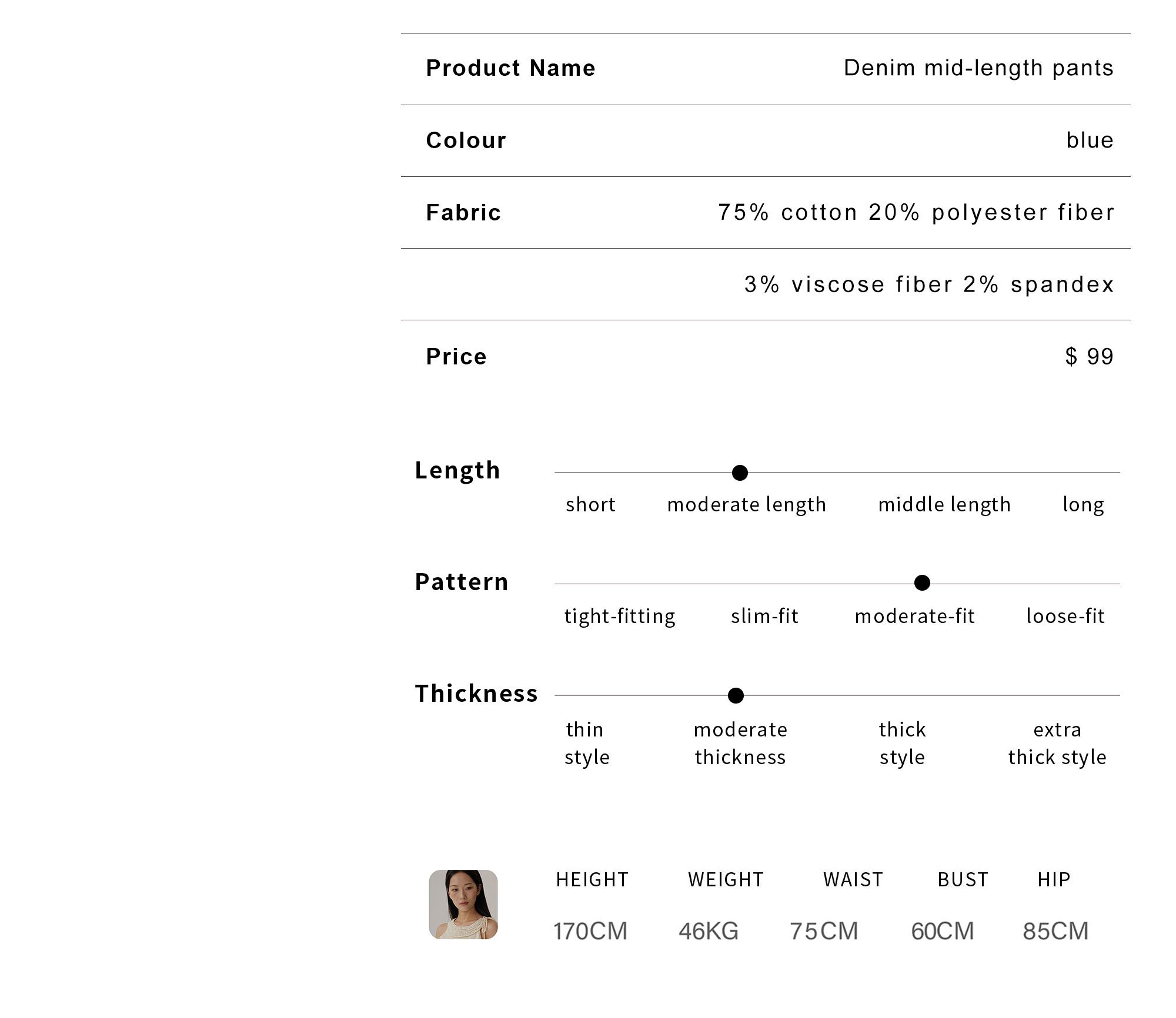Select the 'middle length' option
The height and width of the screenshot is (1018, 1176).
coord(944,505)
